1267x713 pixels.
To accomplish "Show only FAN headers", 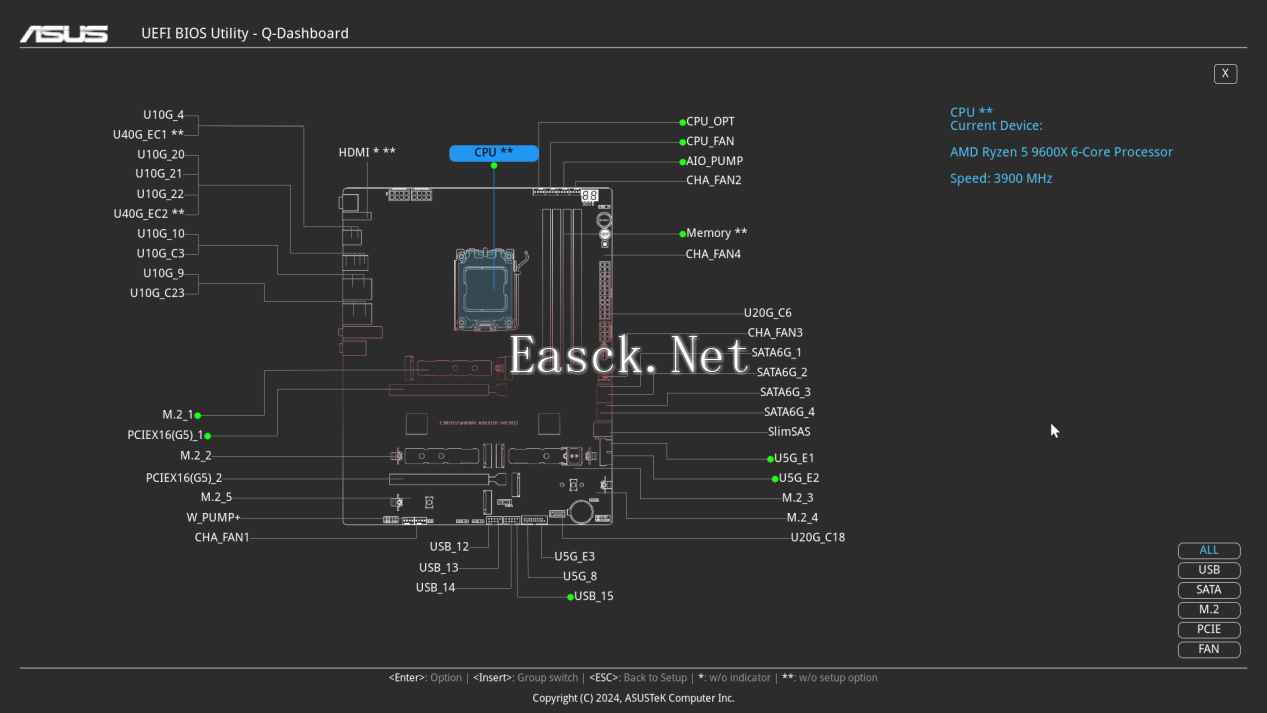I will click(x=1209, y=649).
